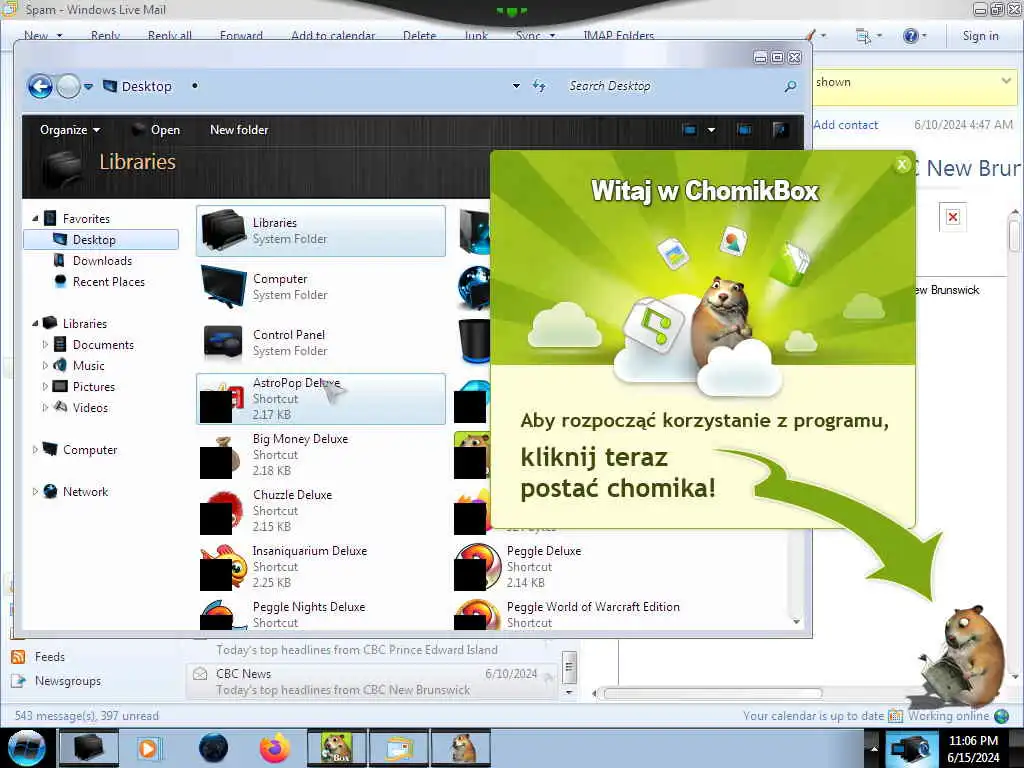Click IMAP Folders in Live Mail toolbar
The width and height of the screenshot is (1024, 768).
[x=618, y=35]
